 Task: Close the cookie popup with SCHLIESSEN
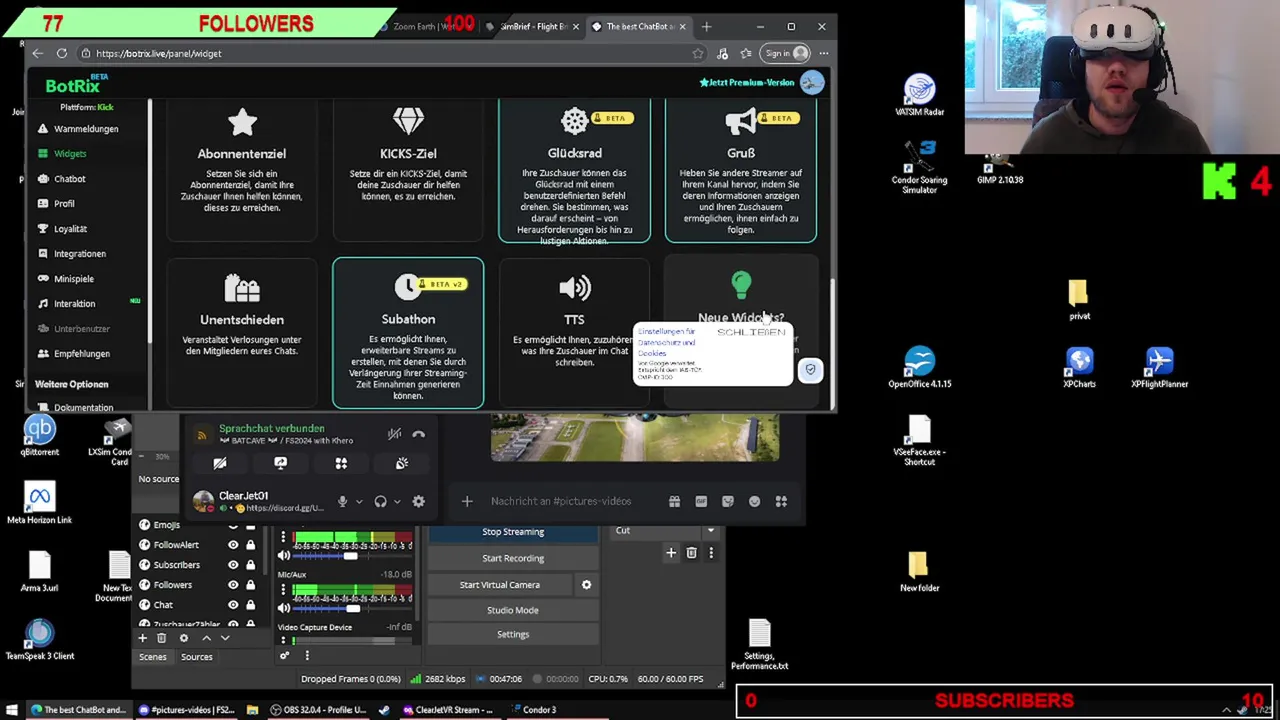(x=751, y=332)
